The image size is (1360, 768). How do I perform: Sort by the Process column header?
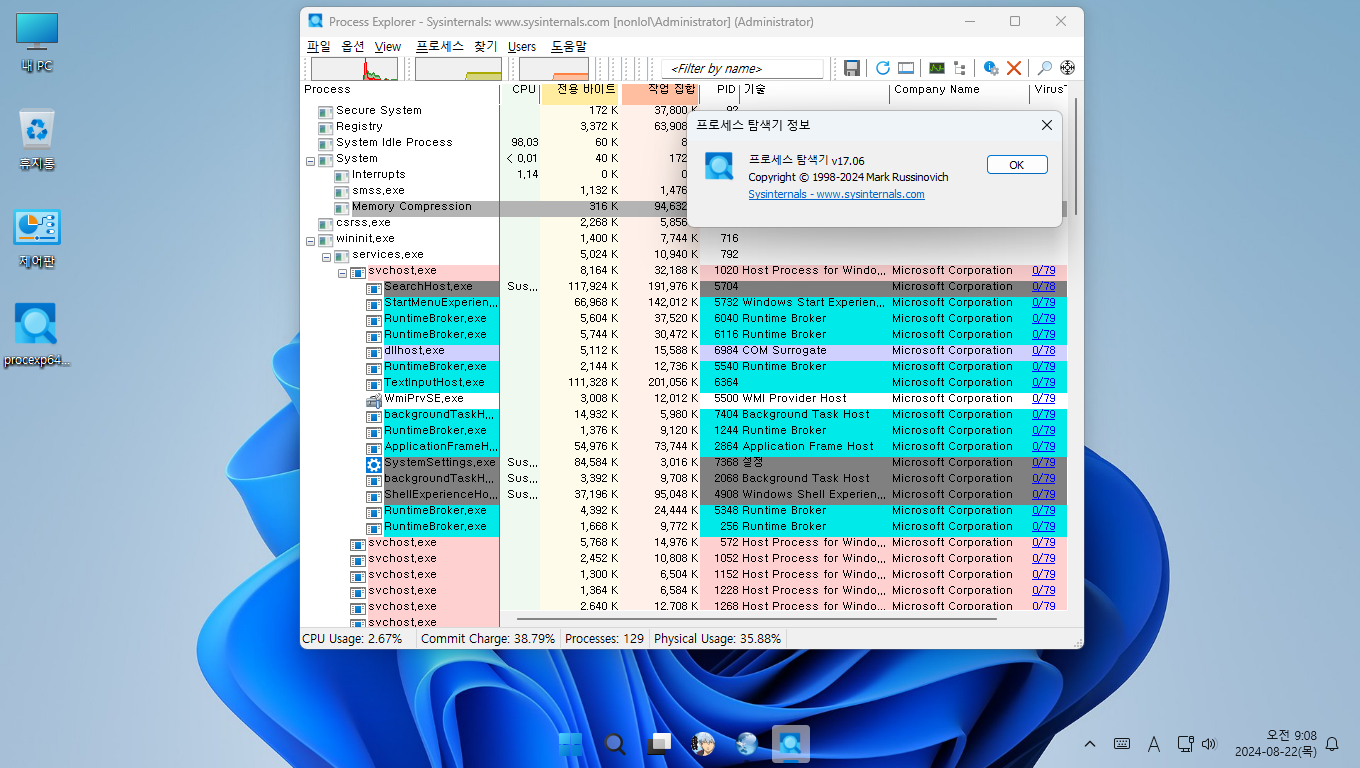pyautogui.click(x=400, y=91)
